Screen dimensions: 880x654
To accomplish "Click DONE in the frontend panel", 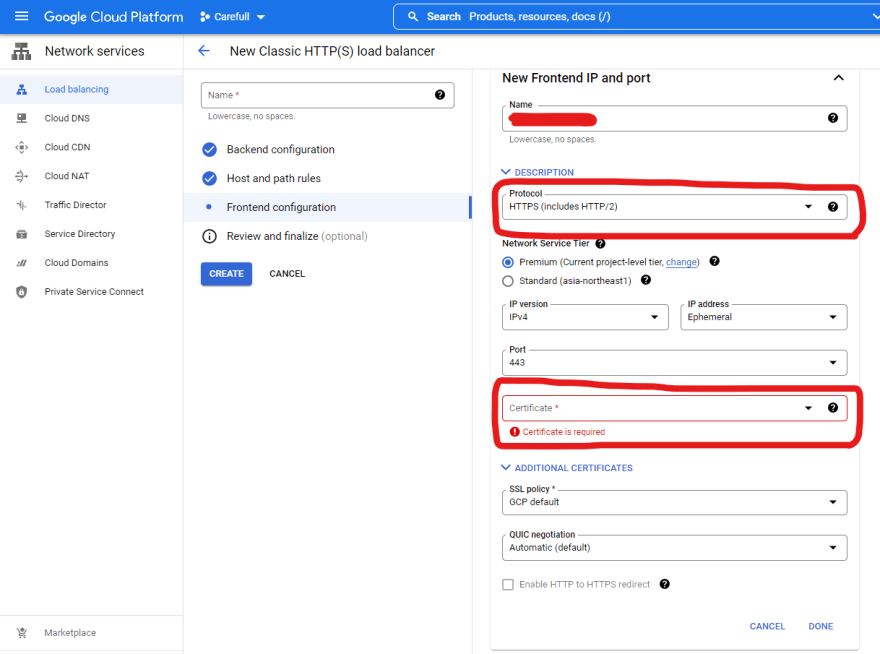I will click(821, 626).
